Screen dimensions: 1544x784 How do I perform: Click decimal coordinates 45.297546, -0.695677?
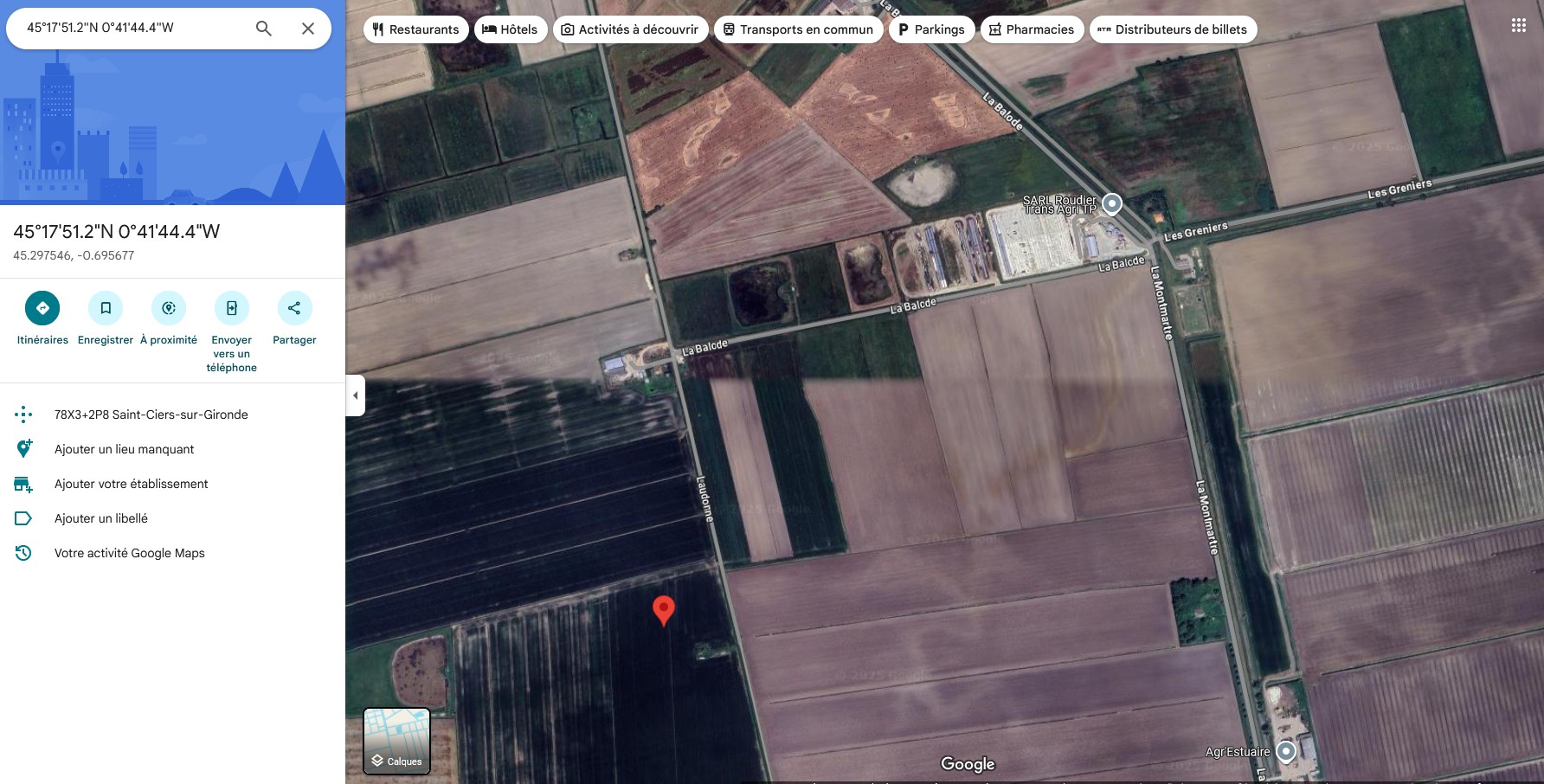coord(74,255)
